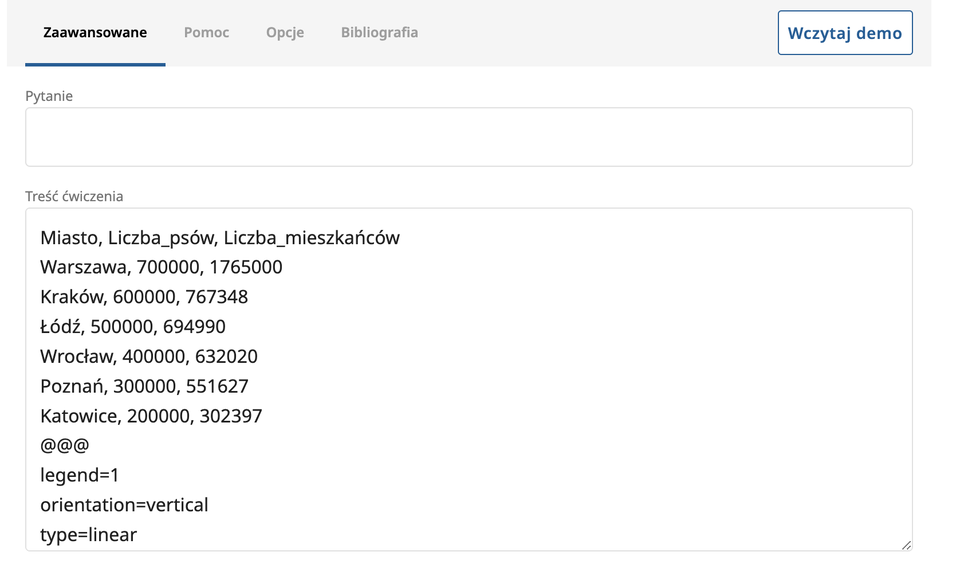Grab the textarea resize handle corner
The height and width of the screenshot is (587, 960).
point(906,544)
